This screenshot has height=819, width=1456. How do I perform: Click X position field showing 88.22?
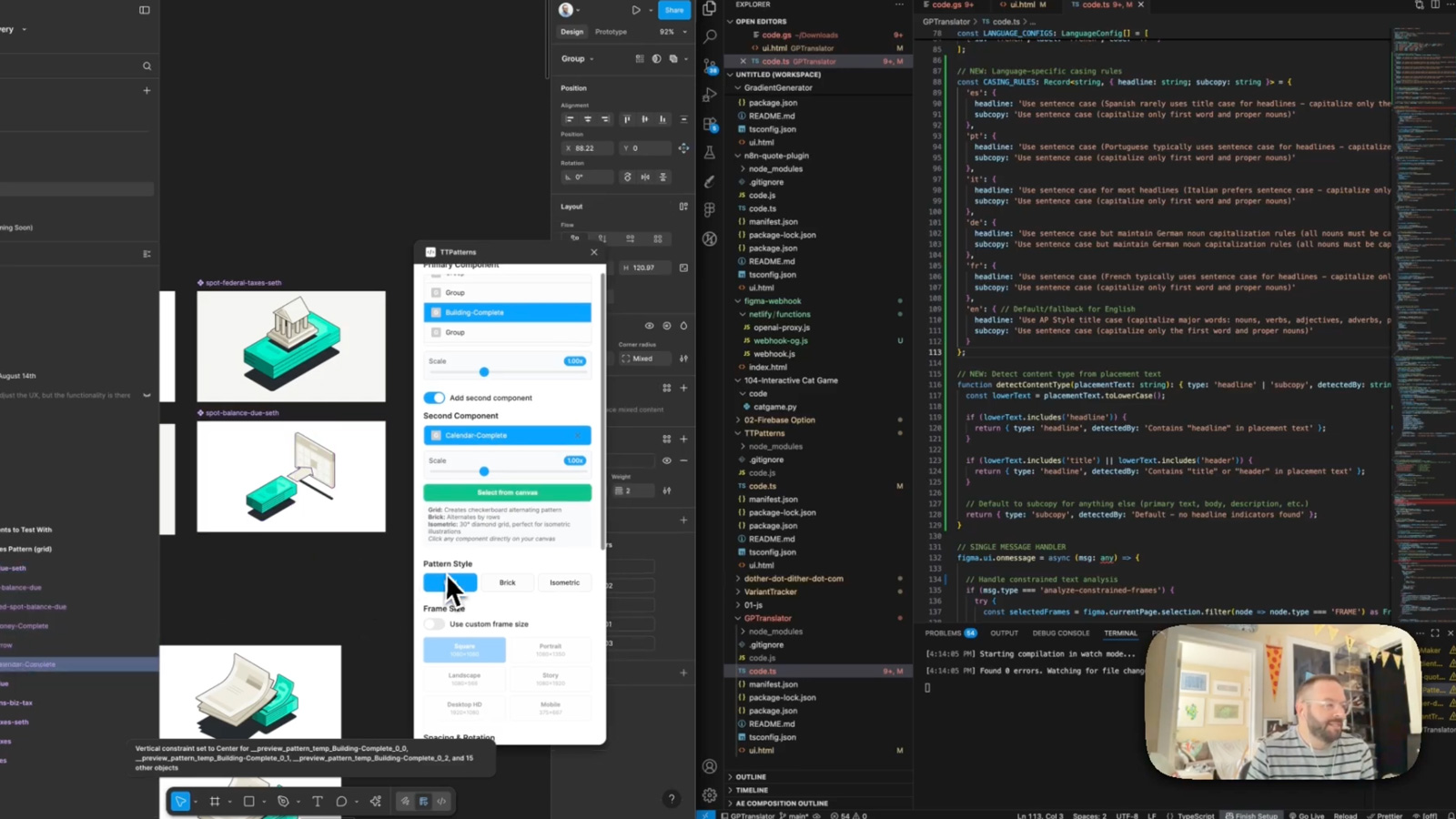(x=587, y=147)
